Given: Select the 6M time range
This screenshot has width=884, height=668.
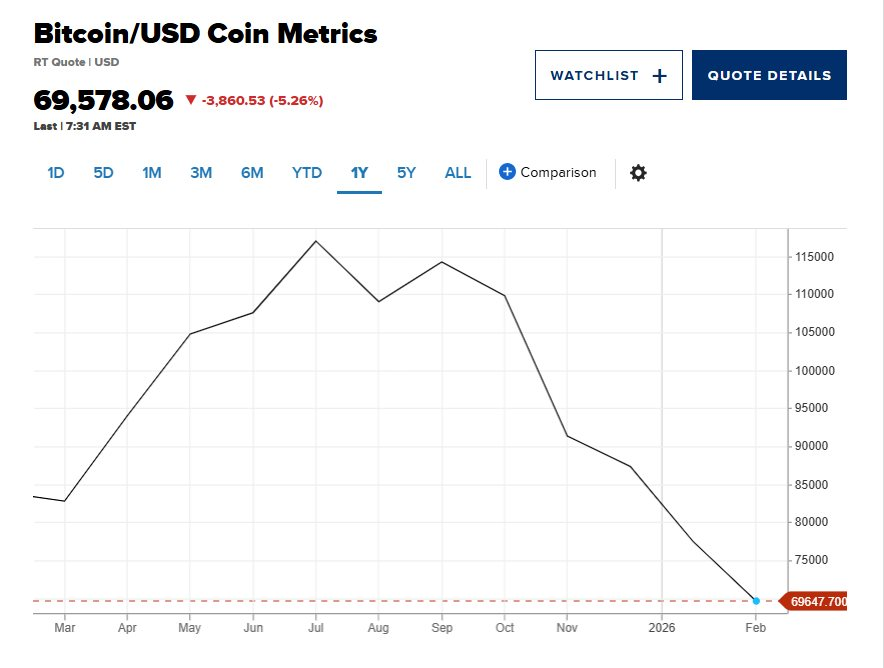Looking at the screenshot, I should (252, 172).
